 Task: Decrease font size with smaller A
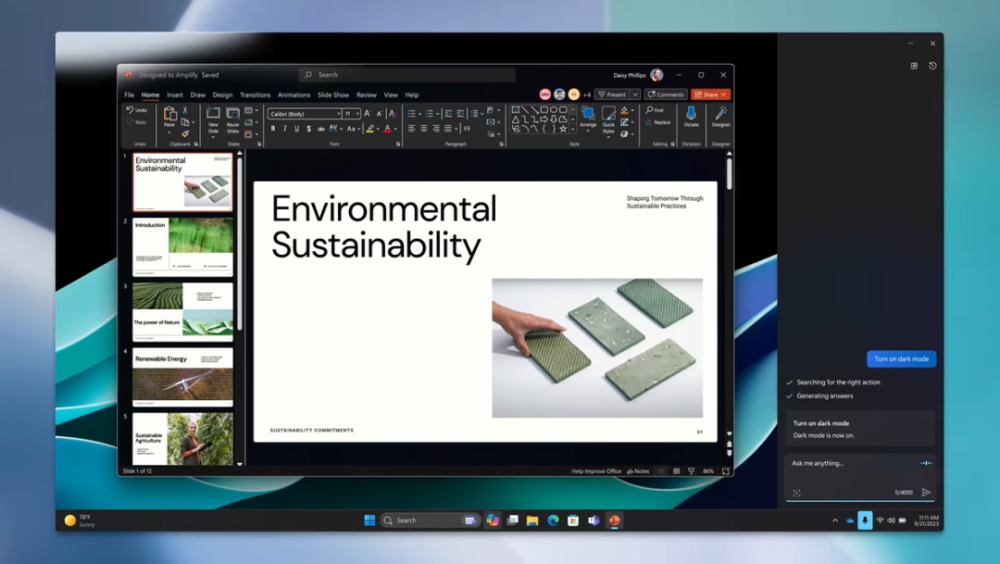(379, 114)
